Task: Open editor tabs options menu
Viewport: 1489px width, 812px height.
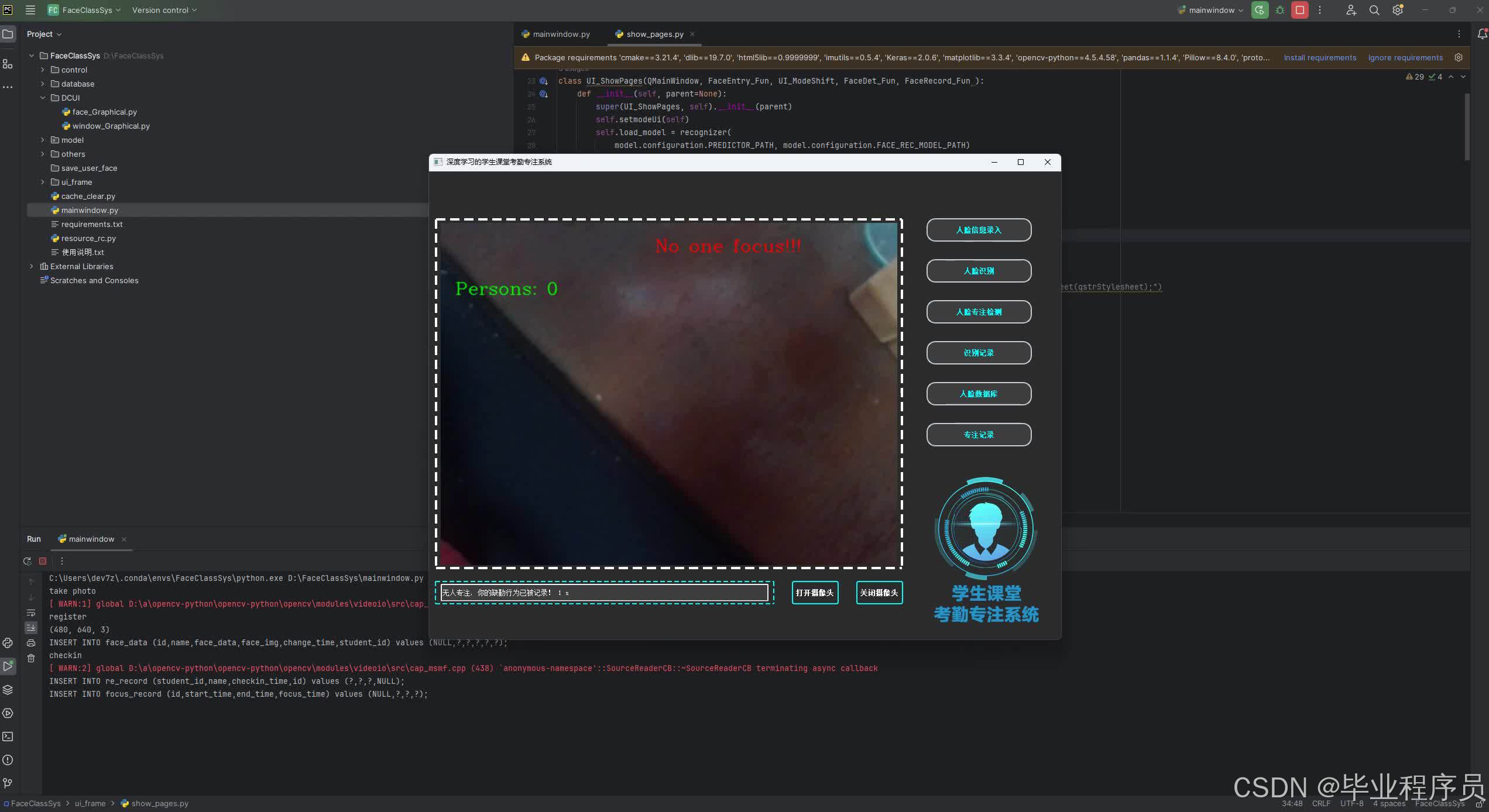Action: pyautogui.click(x=1459, y=34)
